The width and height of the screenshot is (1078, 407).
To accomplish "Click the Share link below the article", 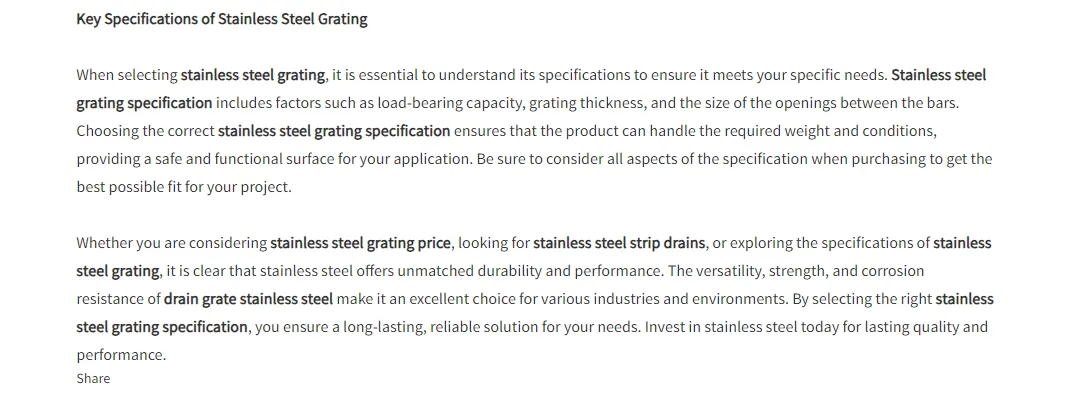I will coord(93,379).
